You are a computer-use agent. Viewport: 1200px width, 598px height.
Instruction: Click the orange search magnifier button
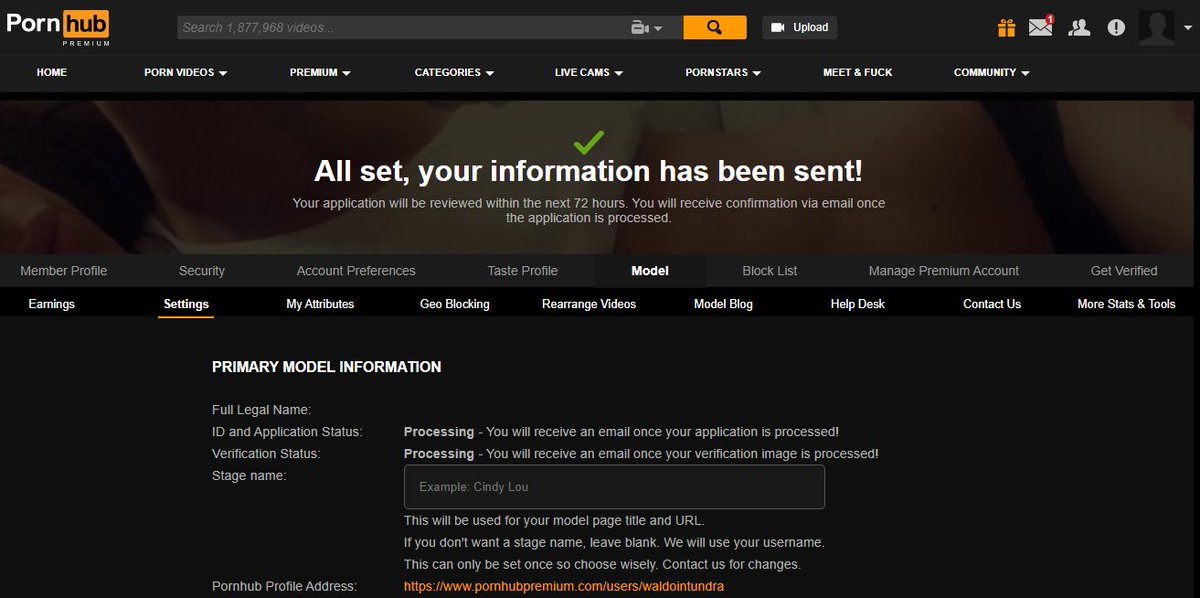[714, 27]
